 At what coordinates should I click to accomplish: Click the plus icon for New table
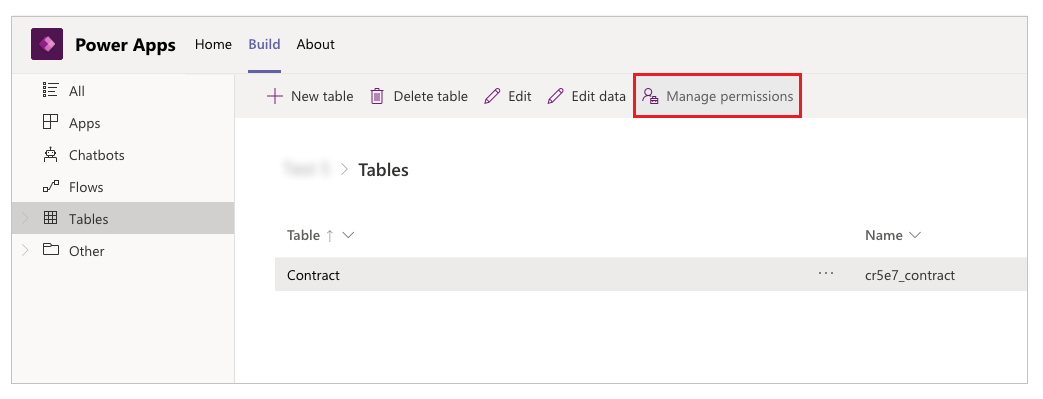coord(275,96)
